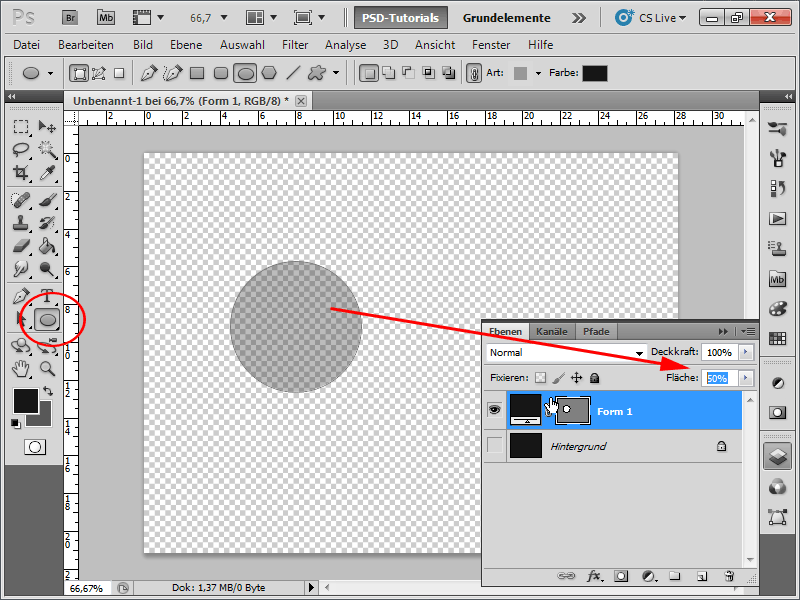
Task: Click the foreground color swatch
Action: click(x=26, y=401)
